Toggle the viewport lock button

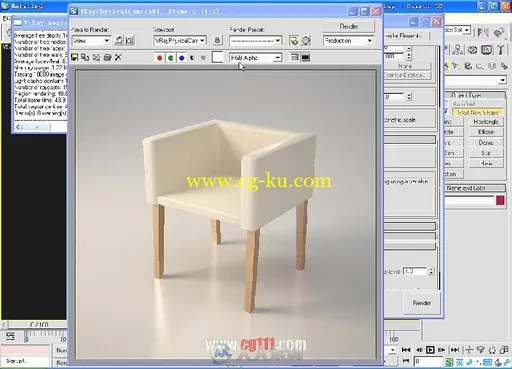click(217, 40)
